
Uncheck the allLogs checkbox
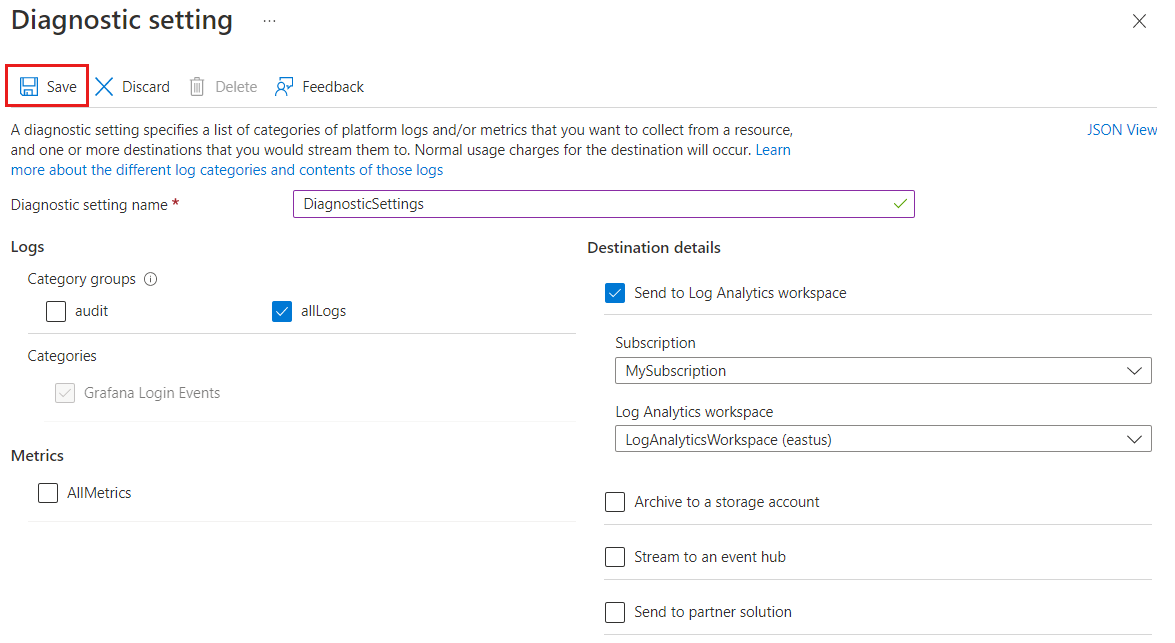coord(281,311)
